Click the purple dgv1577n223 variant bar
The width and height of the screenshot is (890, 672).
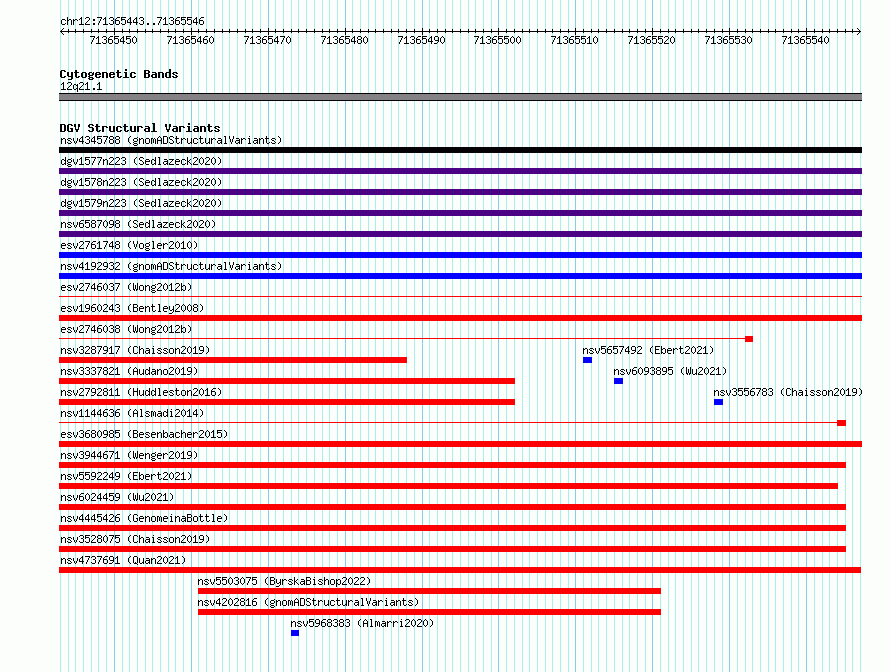coord(460,171)
